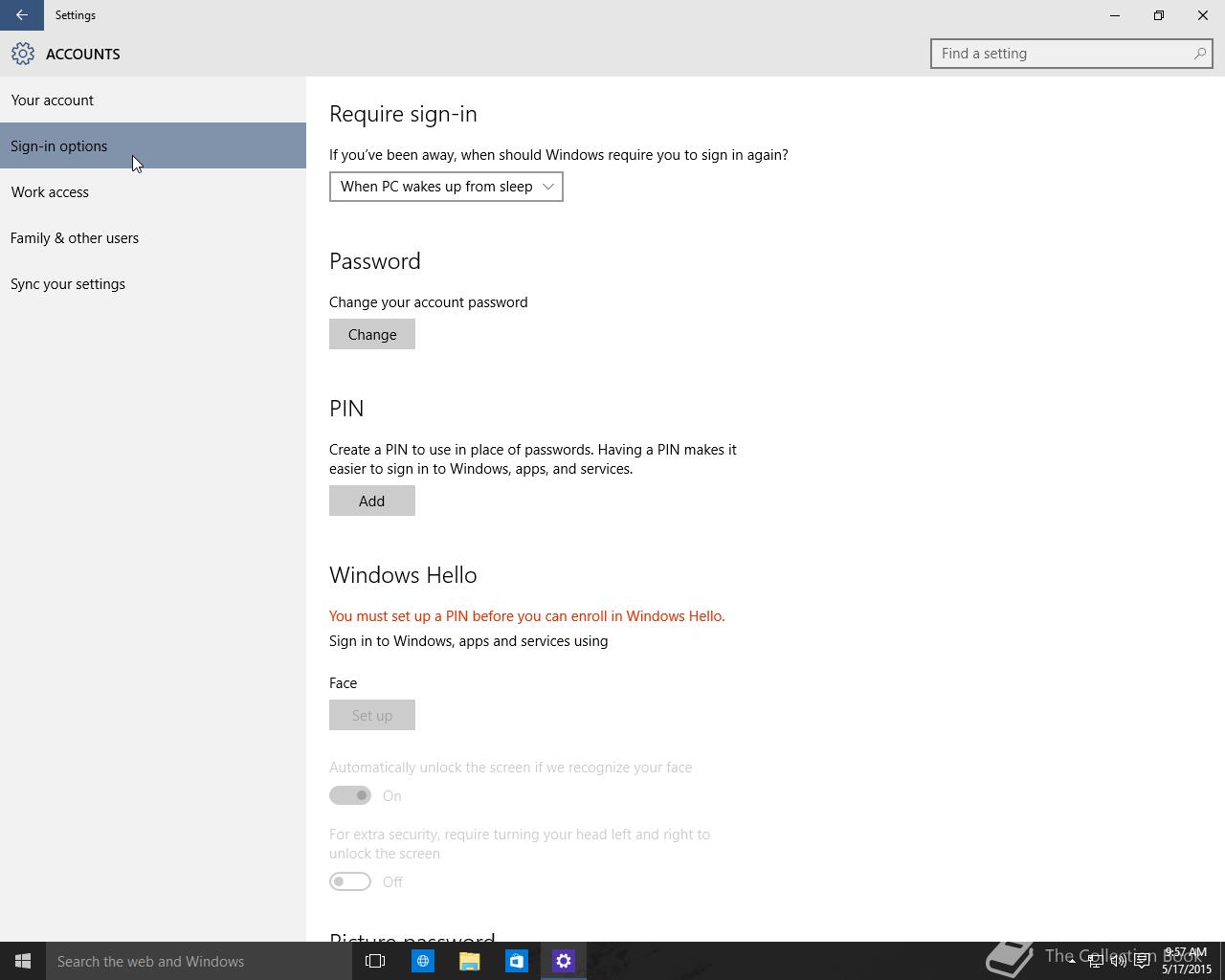This screenshot has width=1225, height=980.
Task: Open the network tray icon
Action: coord(1096,961)
